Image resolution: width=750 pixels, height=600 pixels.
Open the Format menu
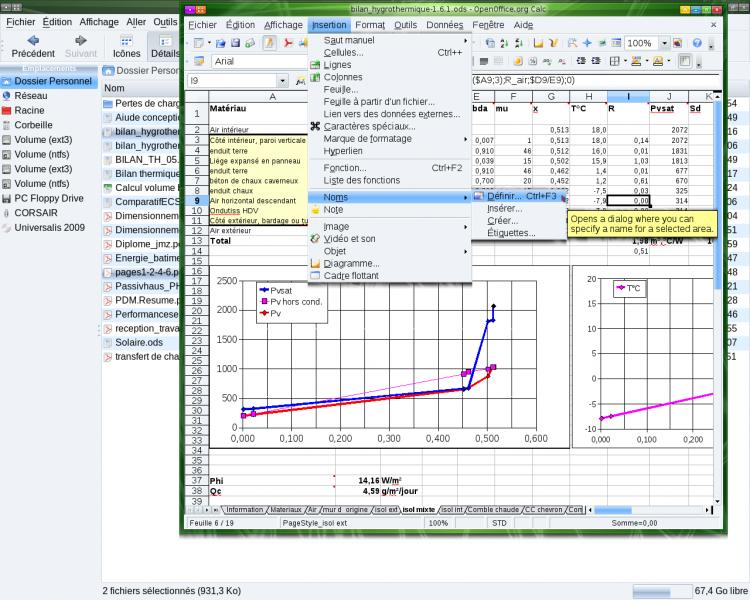coord(370,24)
